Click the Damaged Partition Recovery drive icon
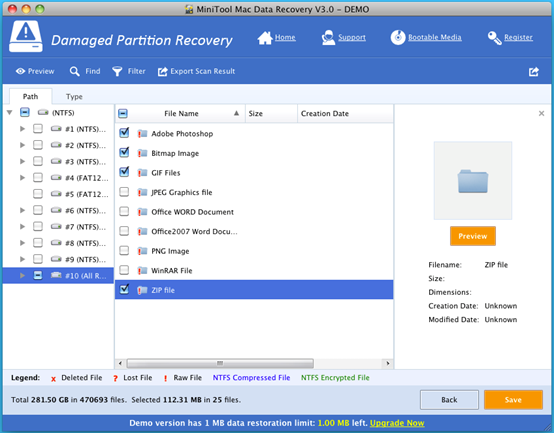This screenshot has width=554, height=433. 25,36
